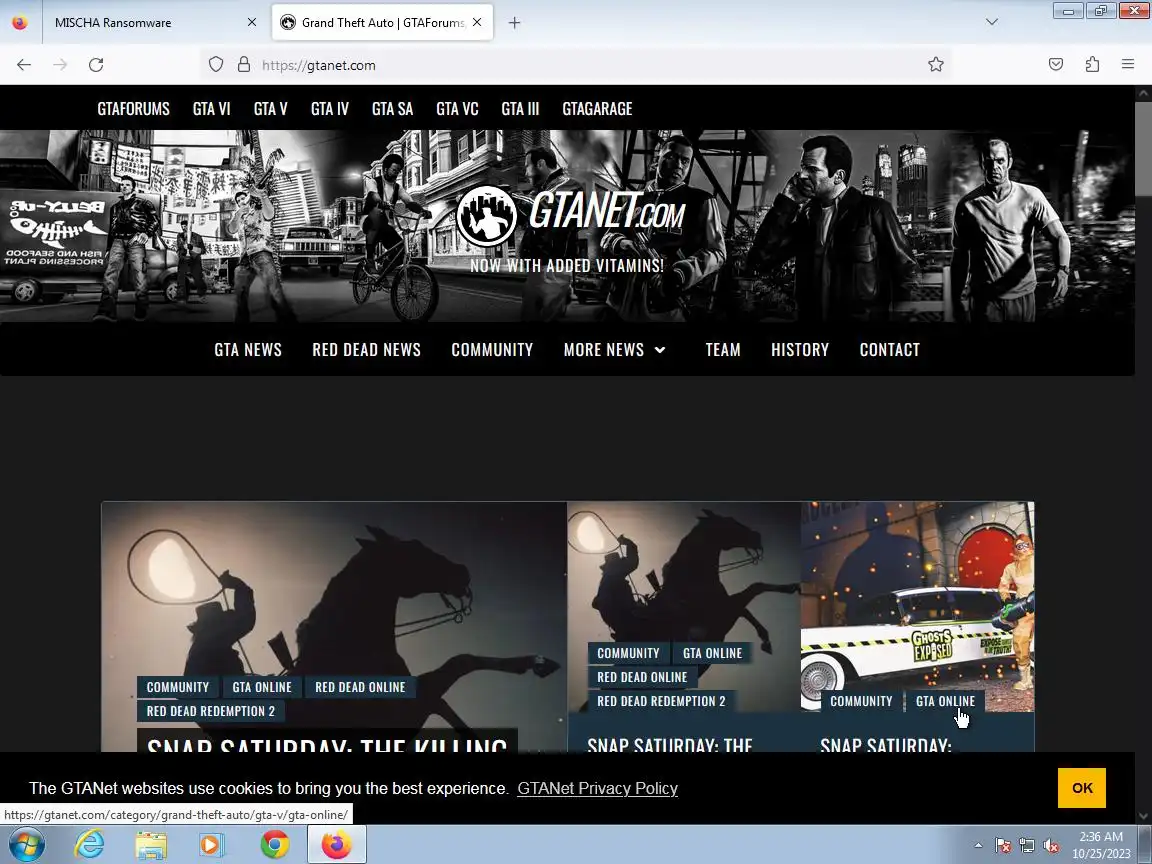
Task: Open the Pocket save icon
Action: click(1056, 65)
